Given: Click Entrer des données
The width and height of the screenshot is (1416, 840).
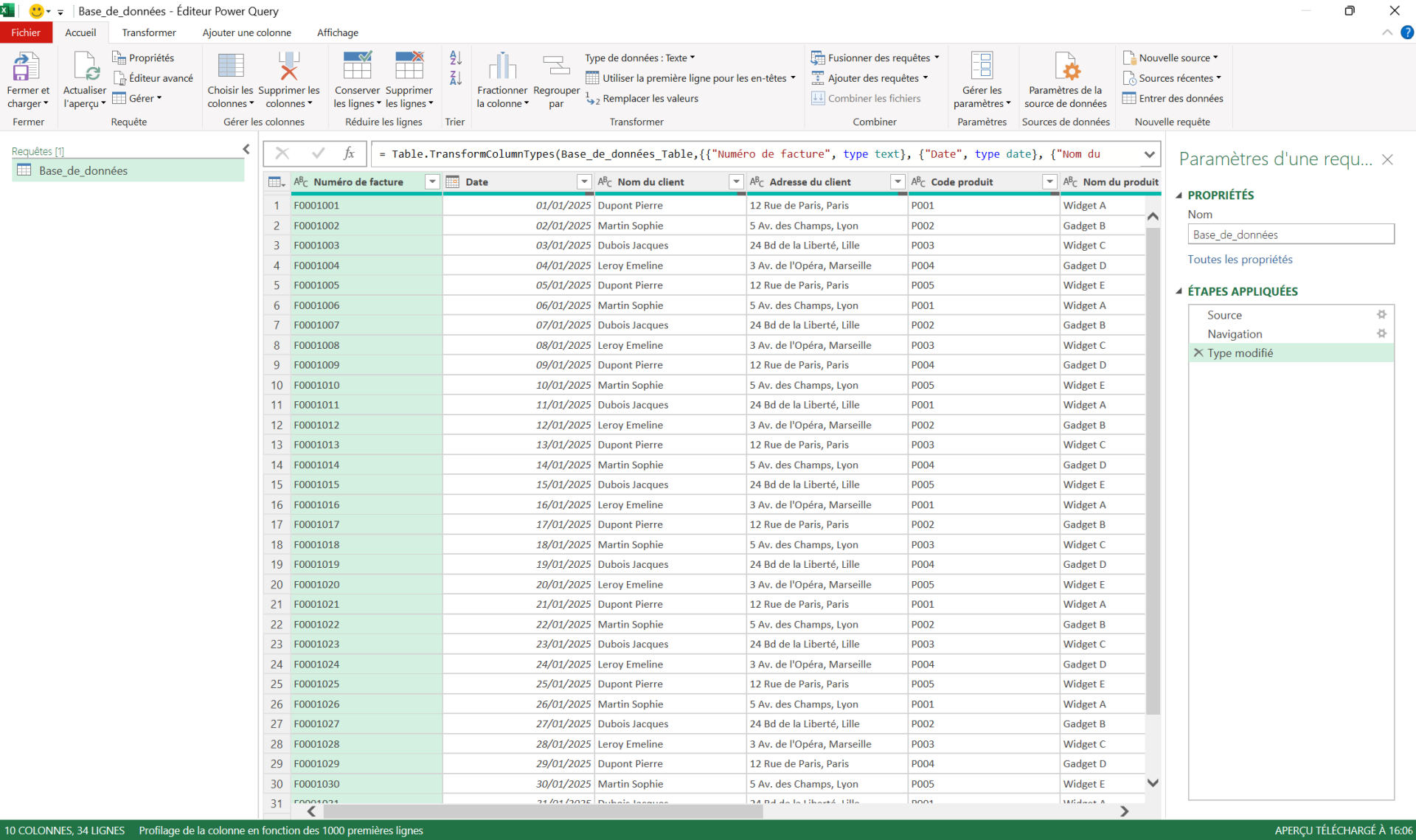Looking at the screenshot, I should coord(1173,99).
